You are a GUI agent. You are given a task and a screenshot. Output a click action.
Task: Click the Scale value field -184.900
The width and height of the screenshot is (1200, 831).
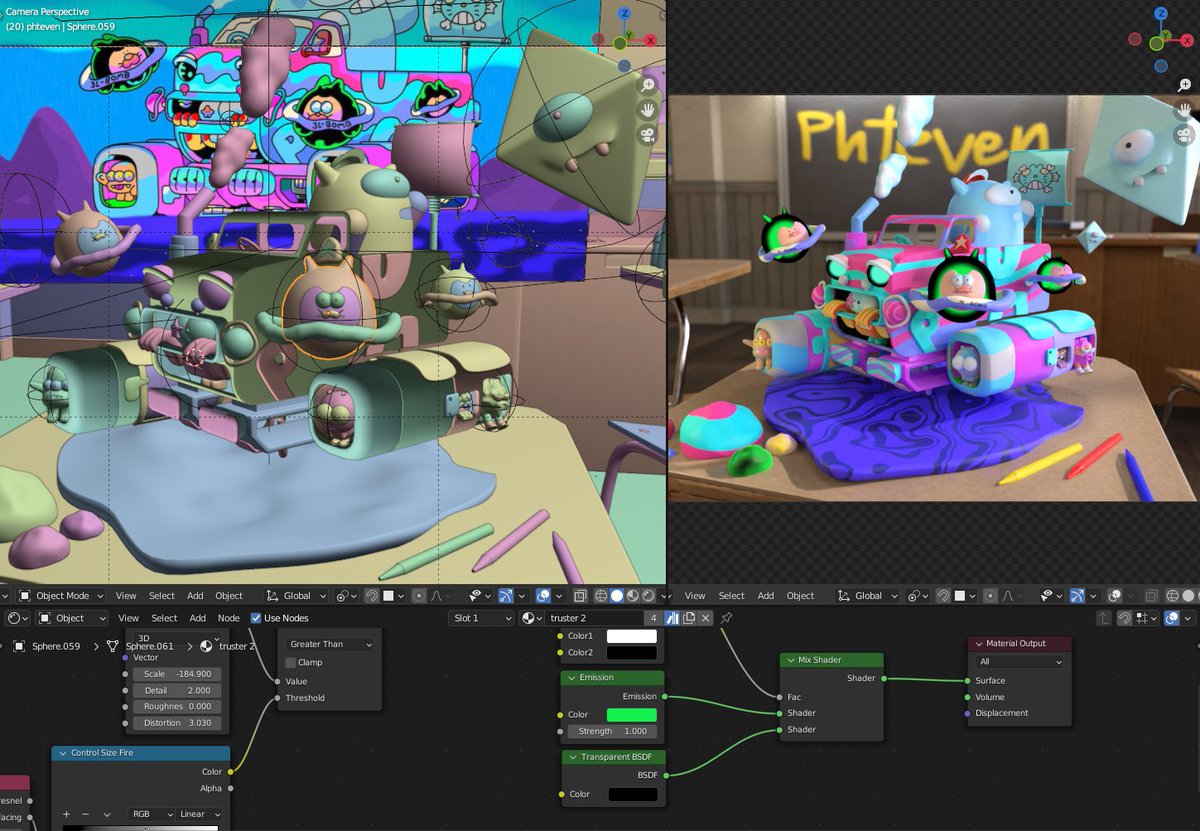click(177, 674)
